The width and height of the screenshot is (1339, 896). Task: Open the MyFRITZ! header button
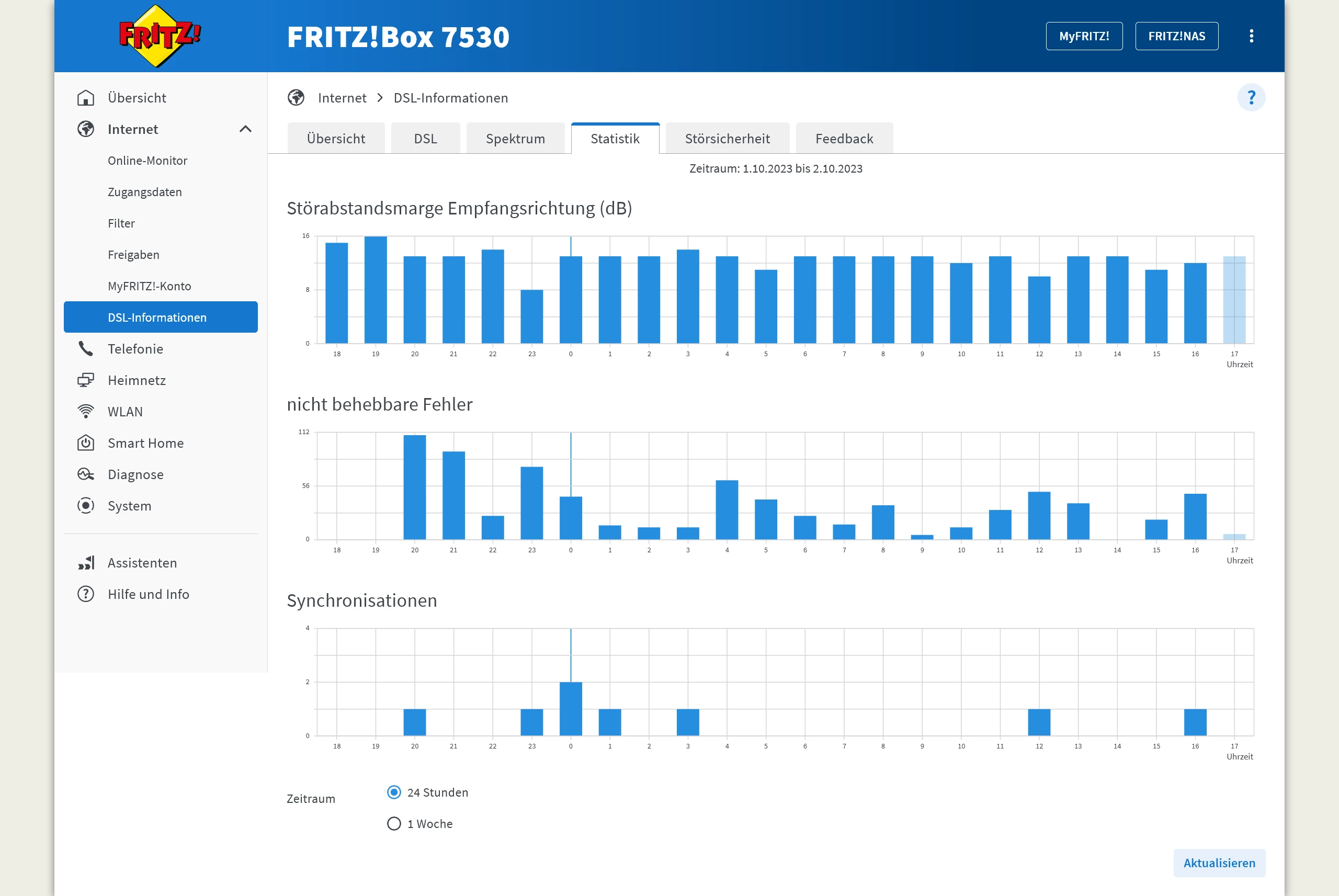[x=1084, y=36]
